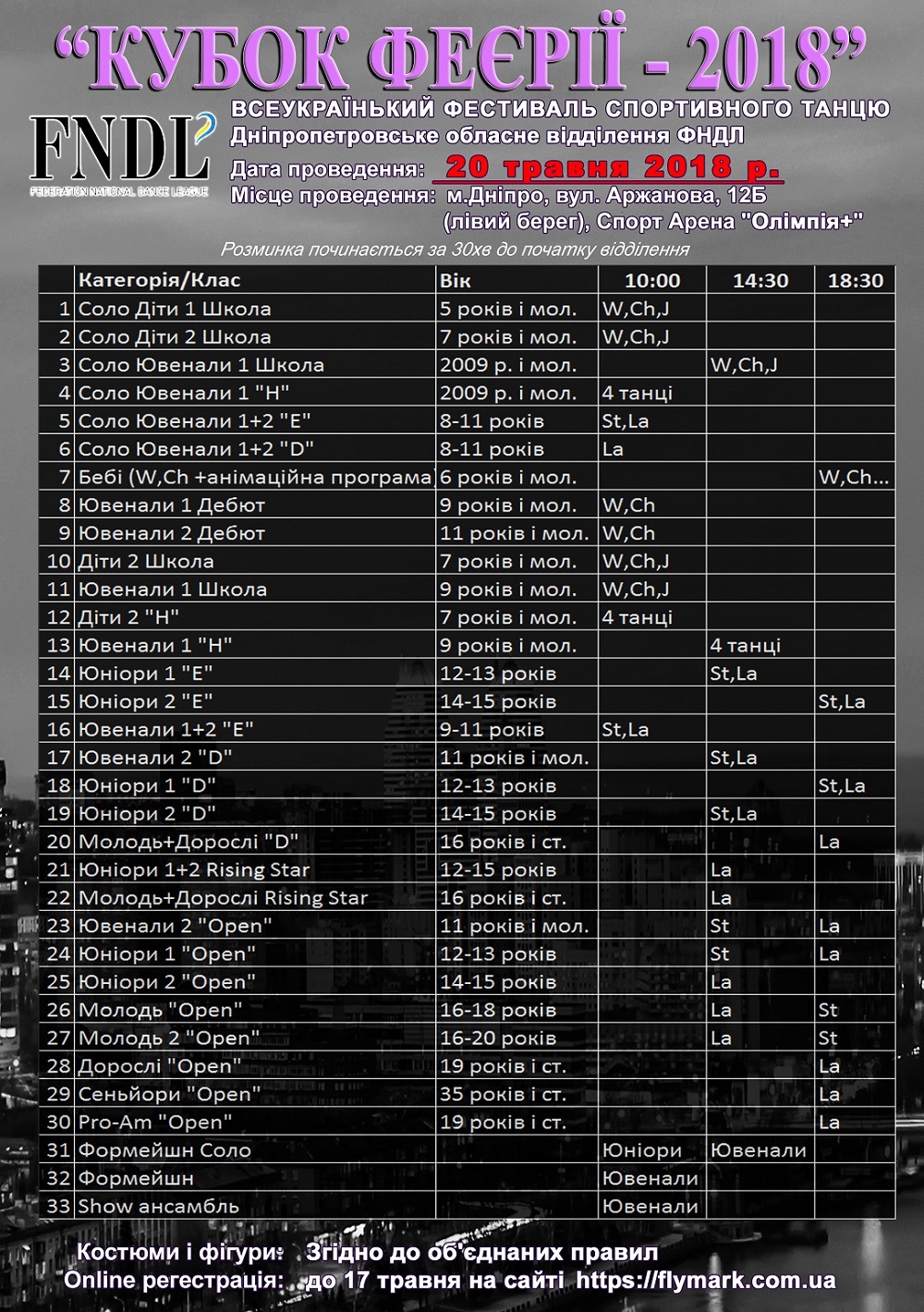Select the age cell "35 років і ст."
This screenshot has height=1312, width=924.
504,1094
